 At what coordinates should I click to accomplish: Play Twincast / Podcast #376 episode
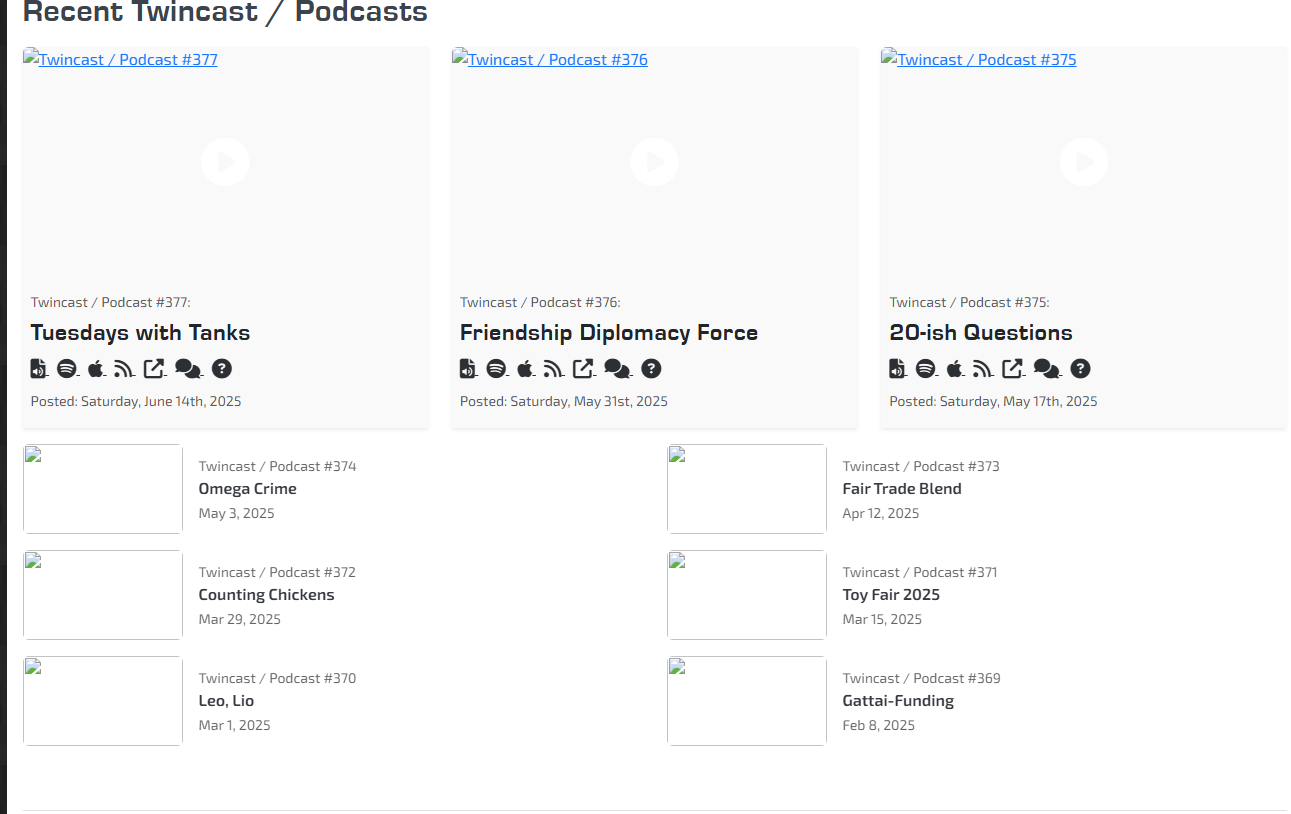point(654,162)
